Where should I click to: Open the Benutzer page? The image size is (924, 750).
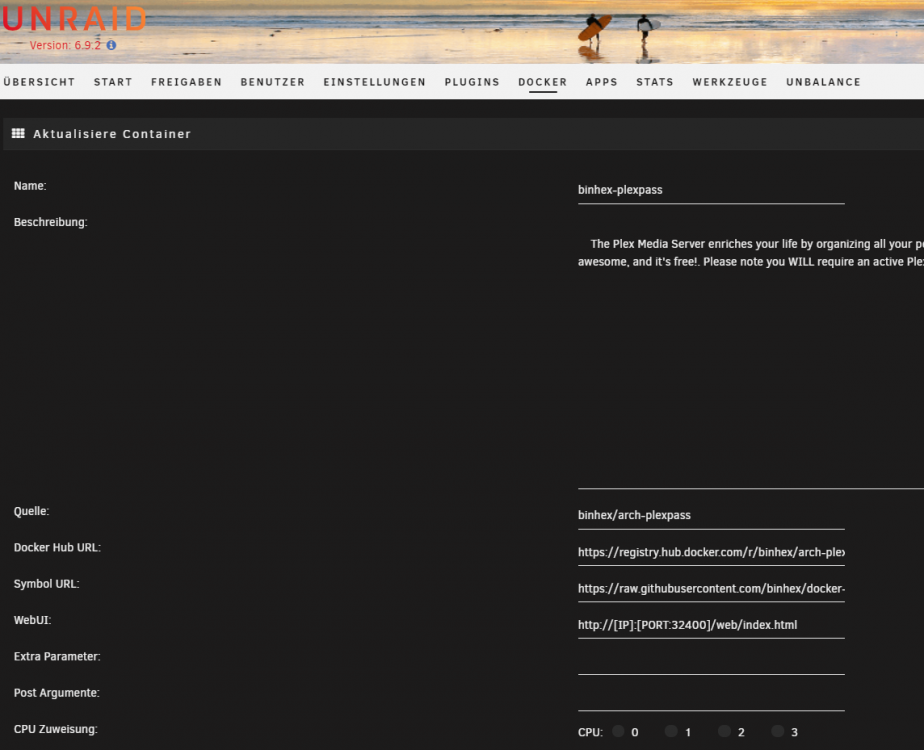click(x=273, y=82)
